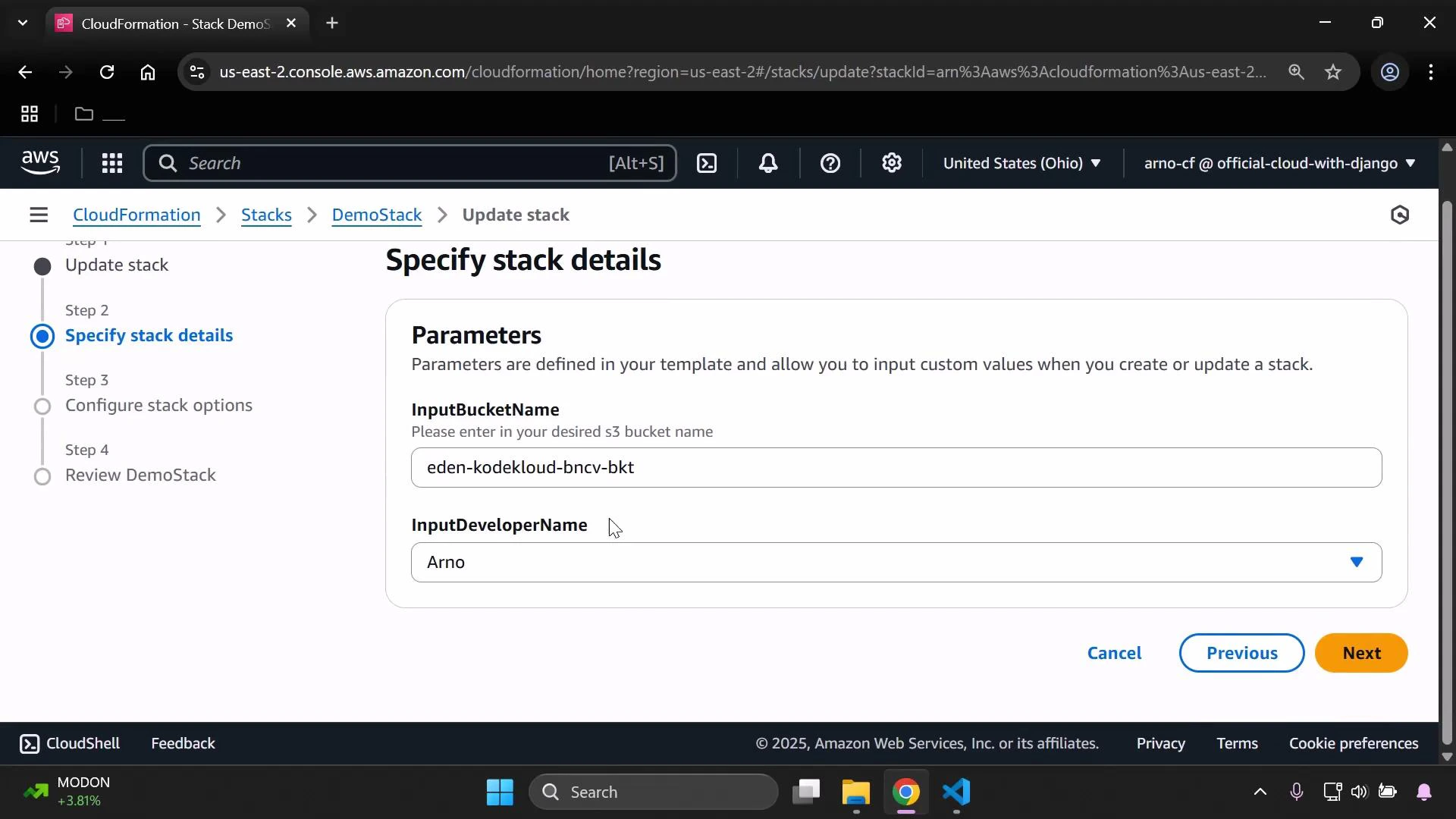Open the Terms footer link
The height and width of the screenshot is (819, 1456).
[x=1237, y=744]
